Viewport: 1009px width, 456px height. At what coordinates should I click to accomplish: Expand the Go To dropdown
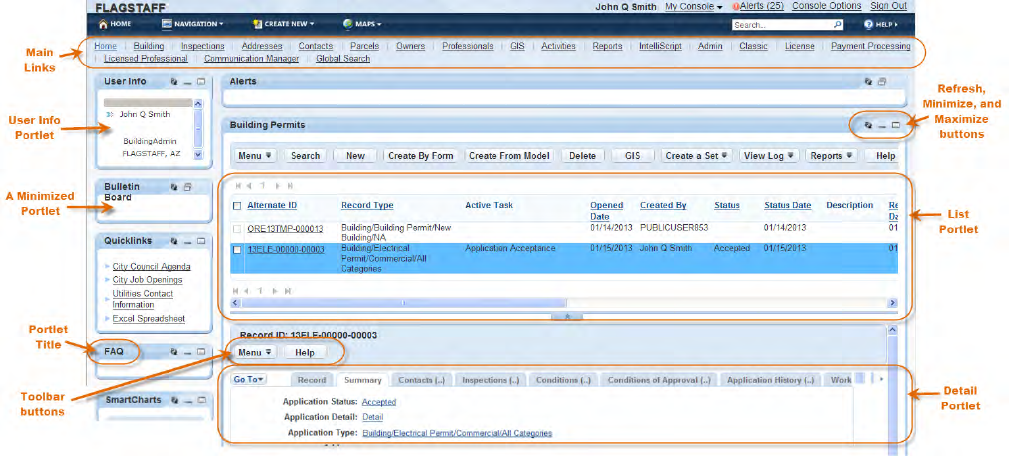click(249, 379)
